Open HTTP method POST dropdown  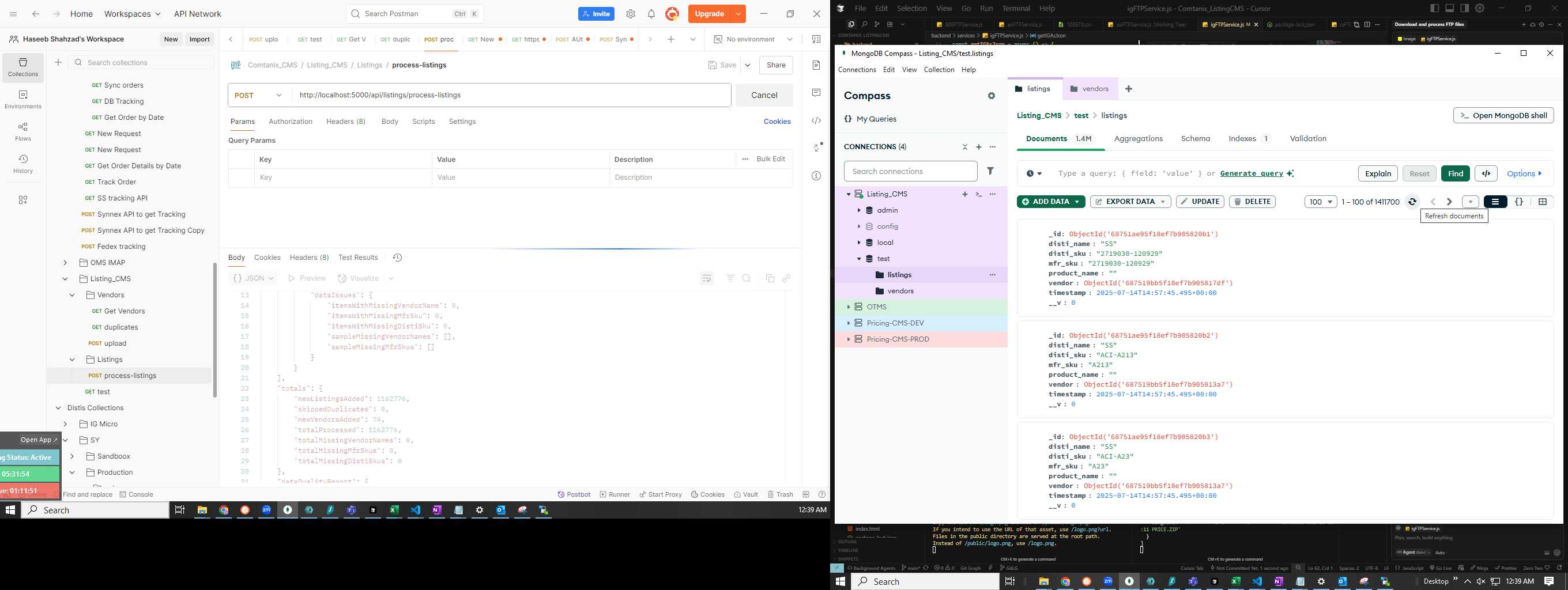pos(259,96)
